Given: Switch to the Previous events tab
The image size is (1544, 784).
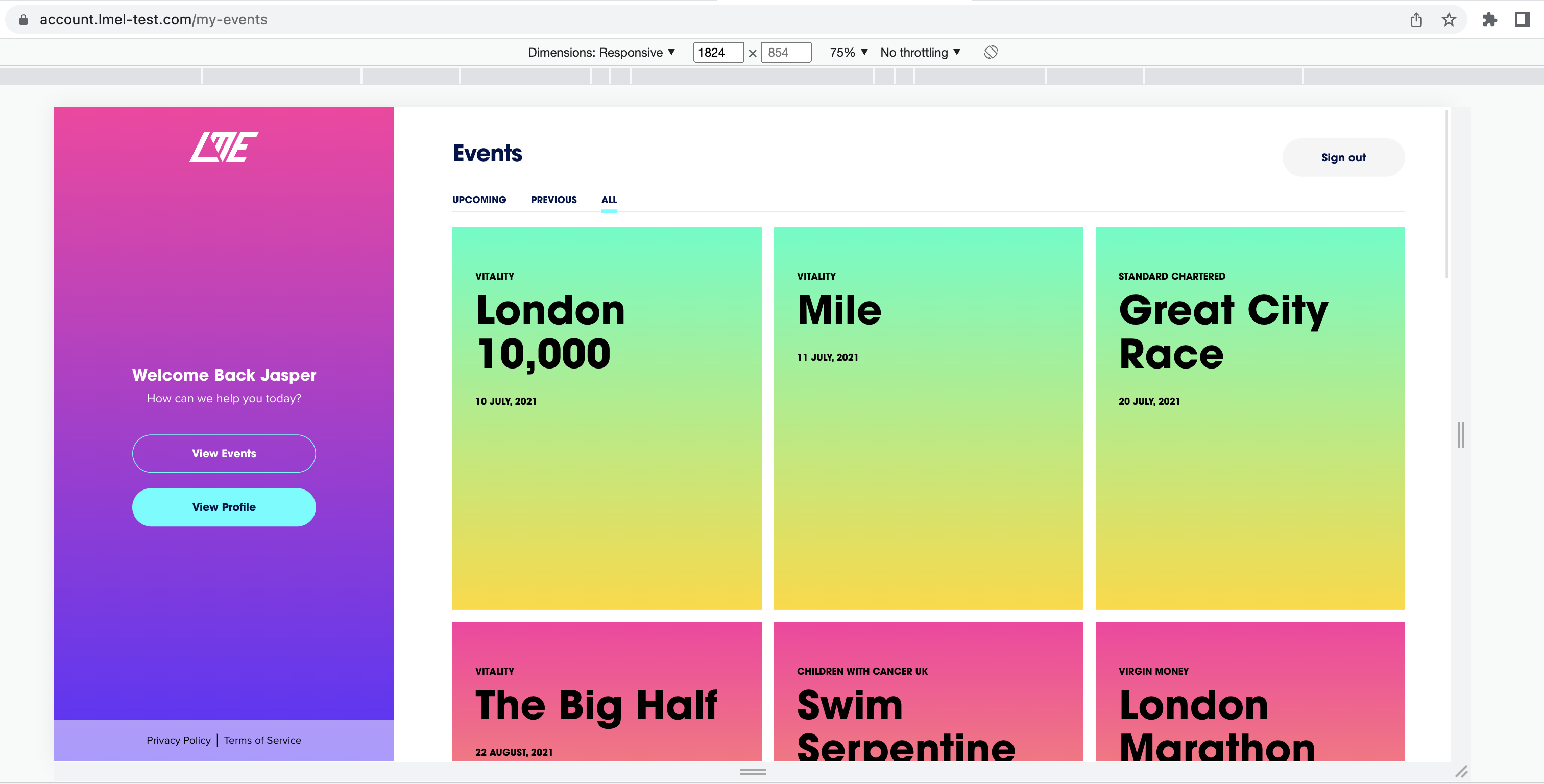Looking at the screenshot, I should (553, 200).
